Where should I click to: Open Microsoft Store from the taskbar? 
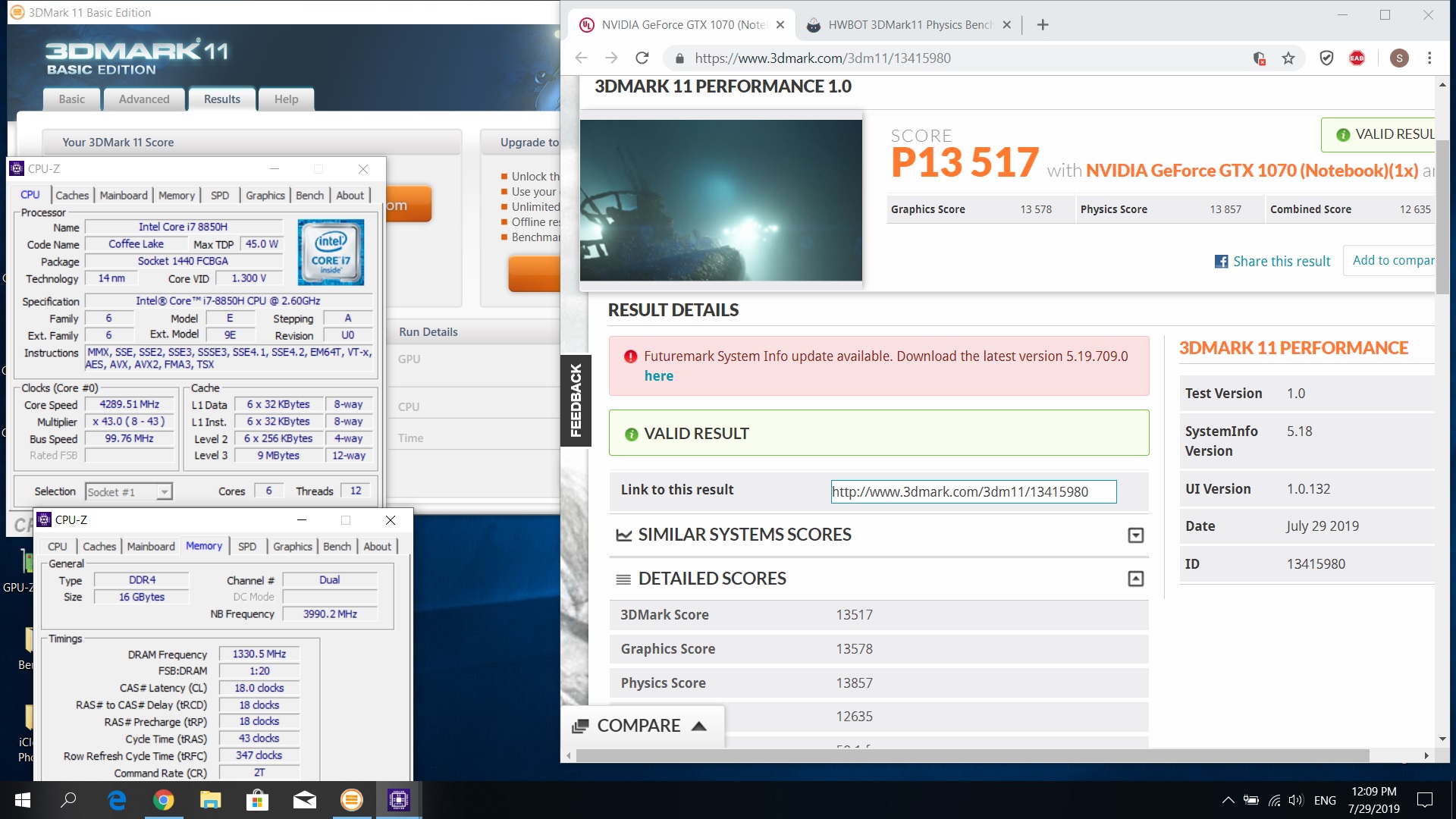[258, 800]
